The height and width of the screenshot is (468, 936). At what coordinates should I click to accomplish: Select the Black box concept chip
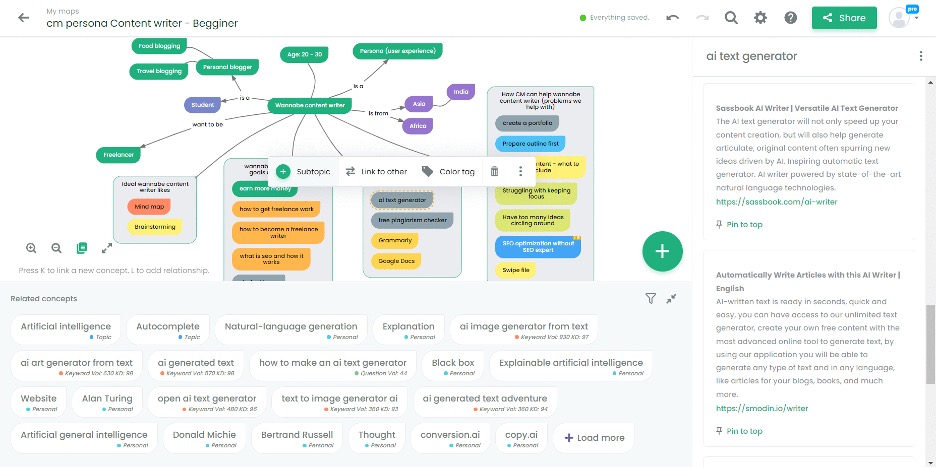[x=453, y=366]
